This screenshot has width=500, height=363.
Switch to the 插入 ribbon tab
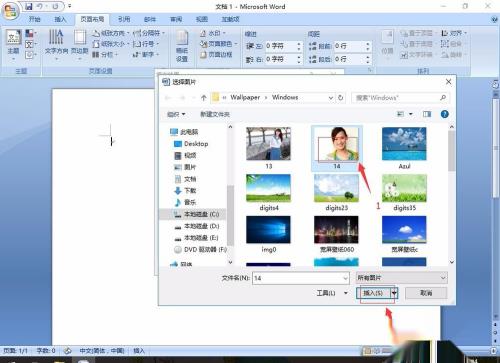coord(60,19)
